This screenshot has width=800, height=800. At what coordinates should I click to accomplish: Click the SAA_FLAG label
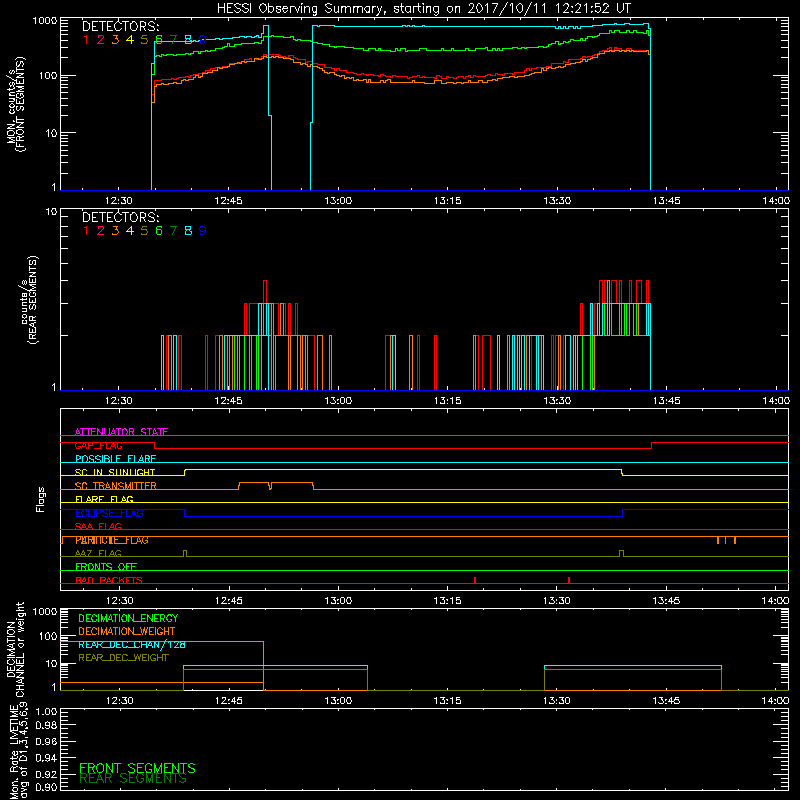[x=98, y=526]
